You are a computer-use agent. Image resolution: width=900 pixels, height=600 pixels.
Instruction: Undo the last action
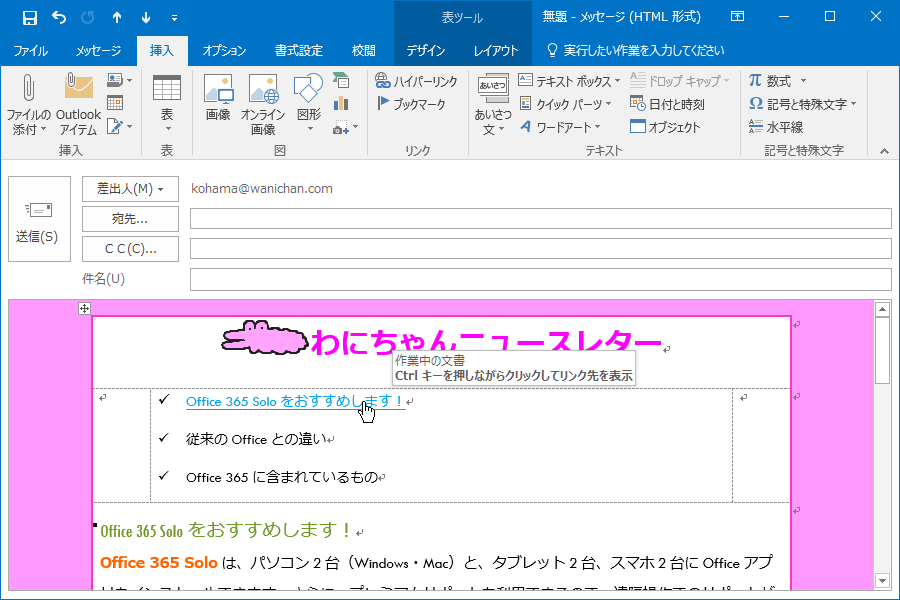coord(59,18)
